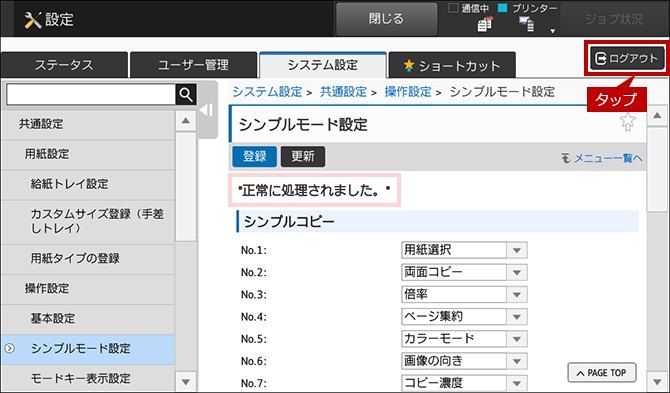Select 用紙設定 in sidebar menu
Viewport: 670px width, 393px height.
[x=88, y=154]
